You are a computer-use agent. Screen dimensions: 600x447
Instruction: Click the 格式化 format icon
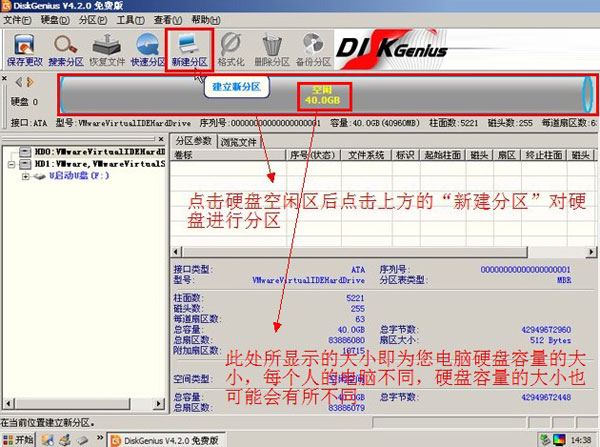(x=231, y=50)
